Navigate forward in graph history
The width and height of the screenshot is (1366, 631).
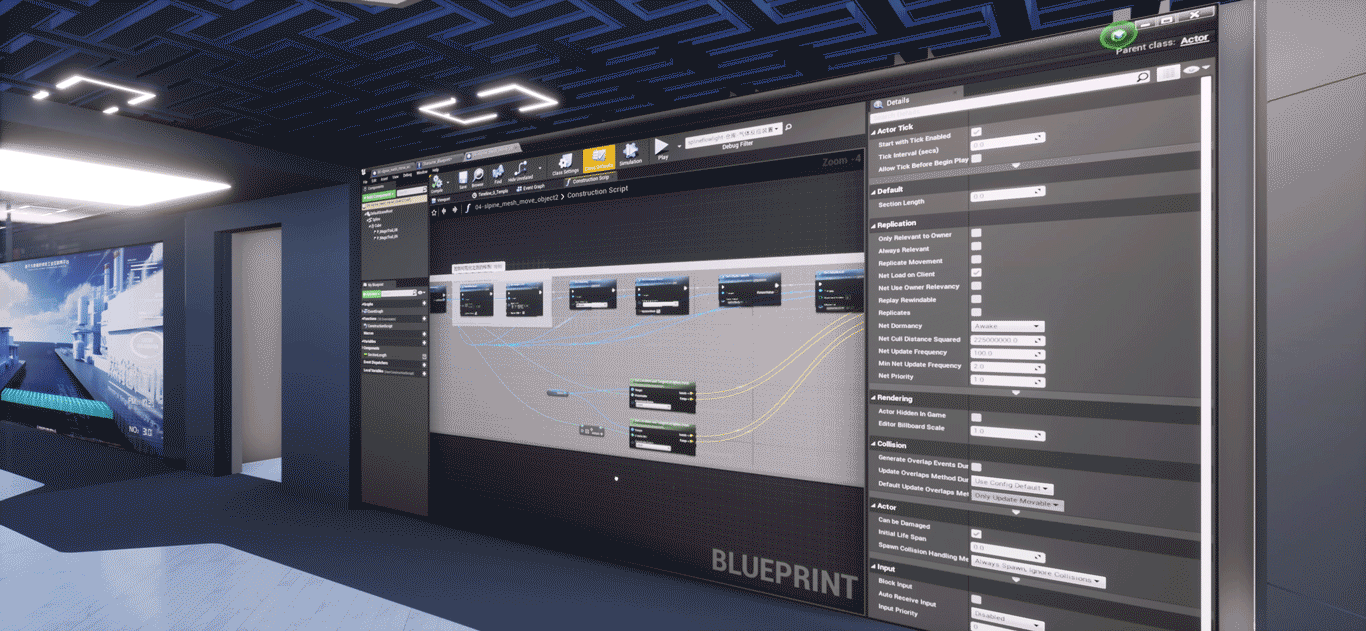pyautogui.click(x=456, y=211)
